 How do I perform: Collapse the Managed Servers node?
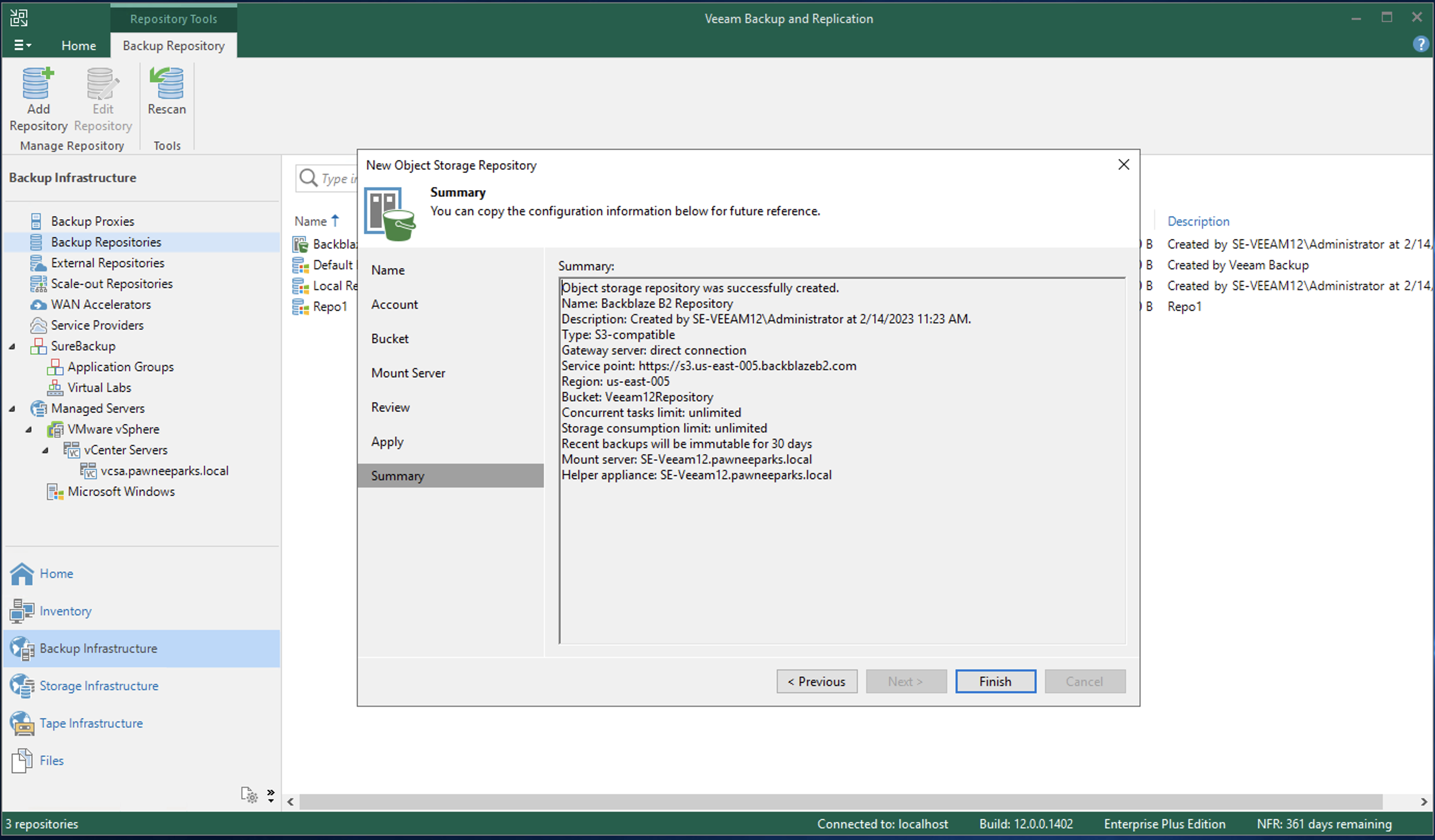[12, 409]
